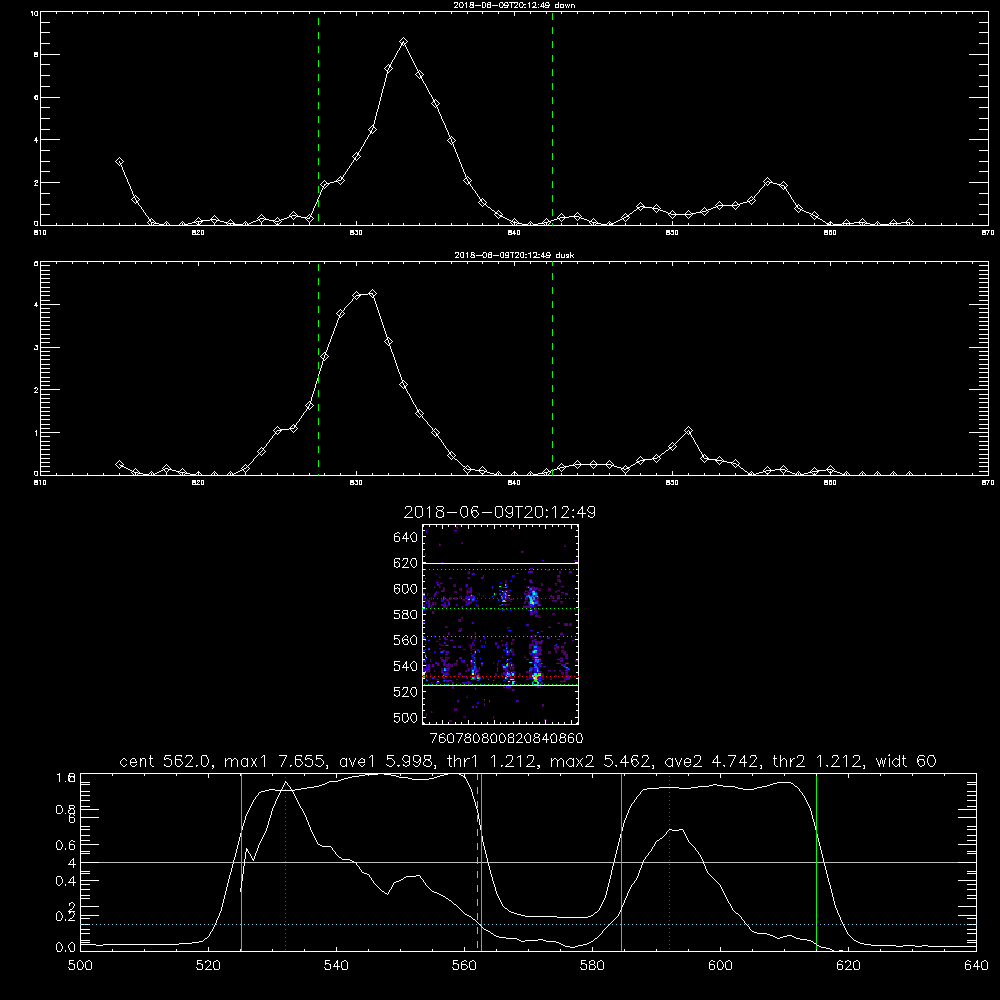This screenshot has height=1000, width=1000.
Task: Click the timestamp title above the spectral image
Action: [499, 512]
